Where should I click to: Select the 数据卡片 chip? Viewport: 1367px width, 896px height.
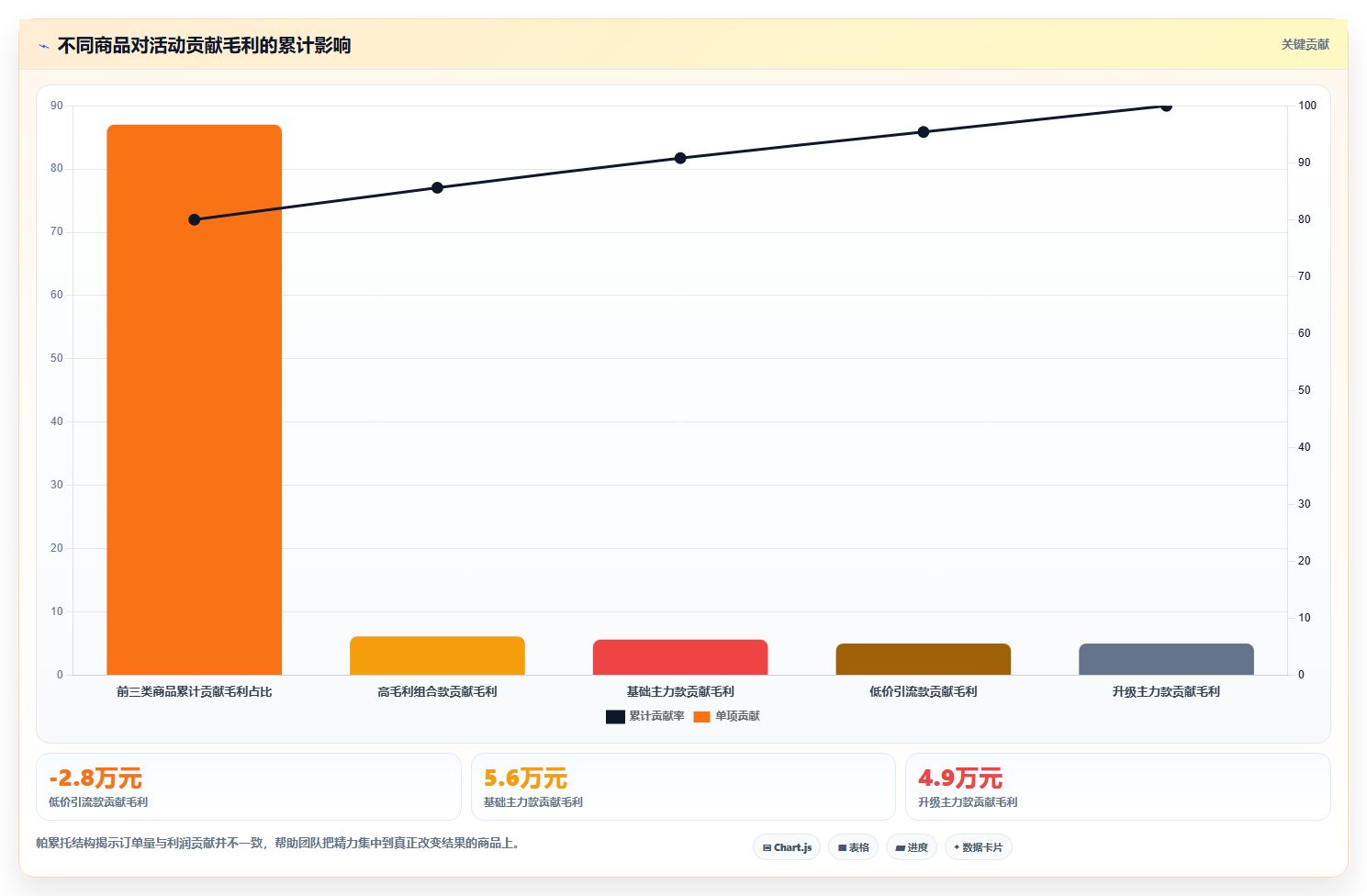(x=978, y=847)
